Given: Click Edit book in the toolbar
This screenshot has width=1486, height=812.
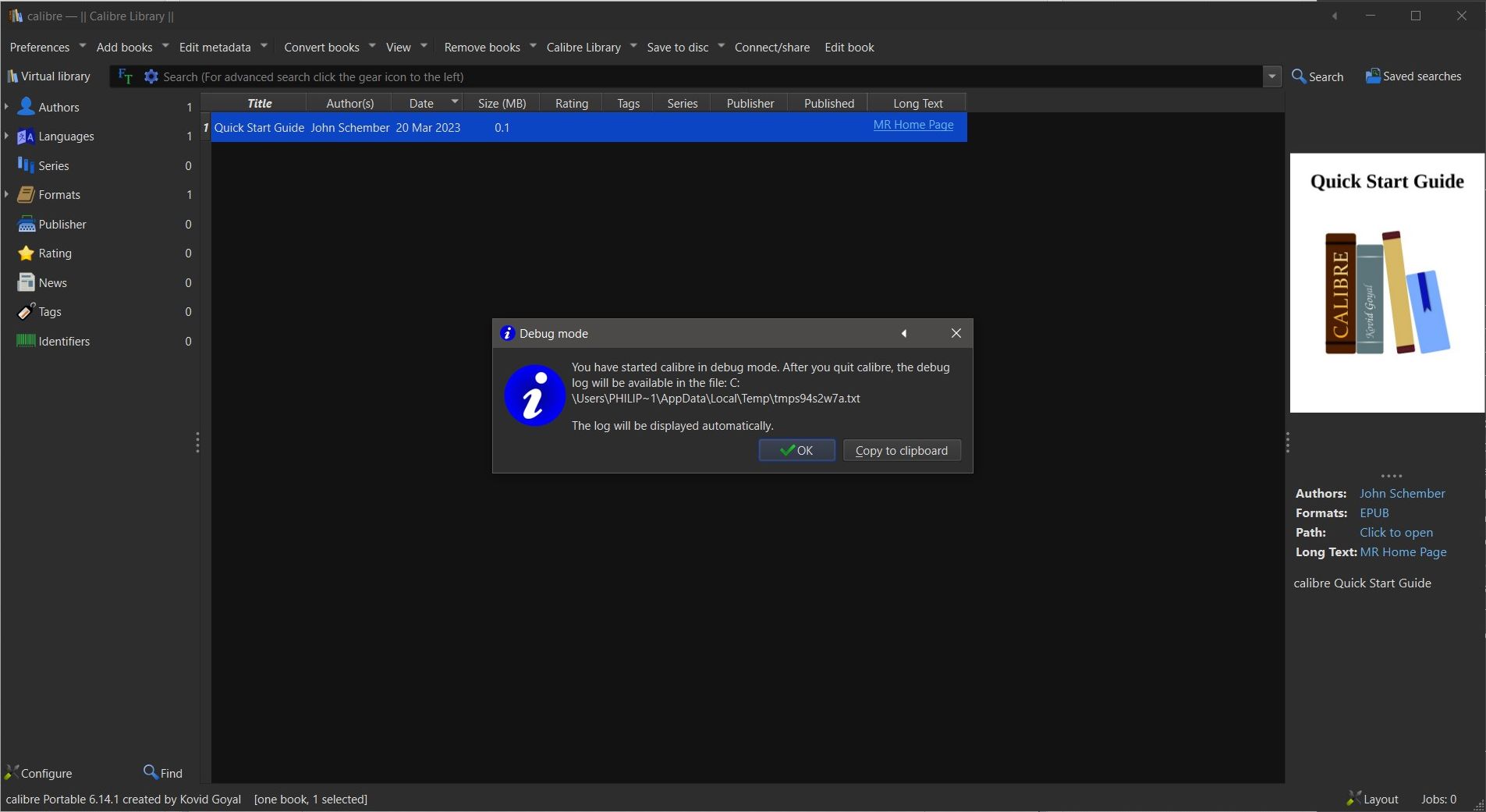Looking at the screenshot, I should pyautogui.click(x=849, y=48).
